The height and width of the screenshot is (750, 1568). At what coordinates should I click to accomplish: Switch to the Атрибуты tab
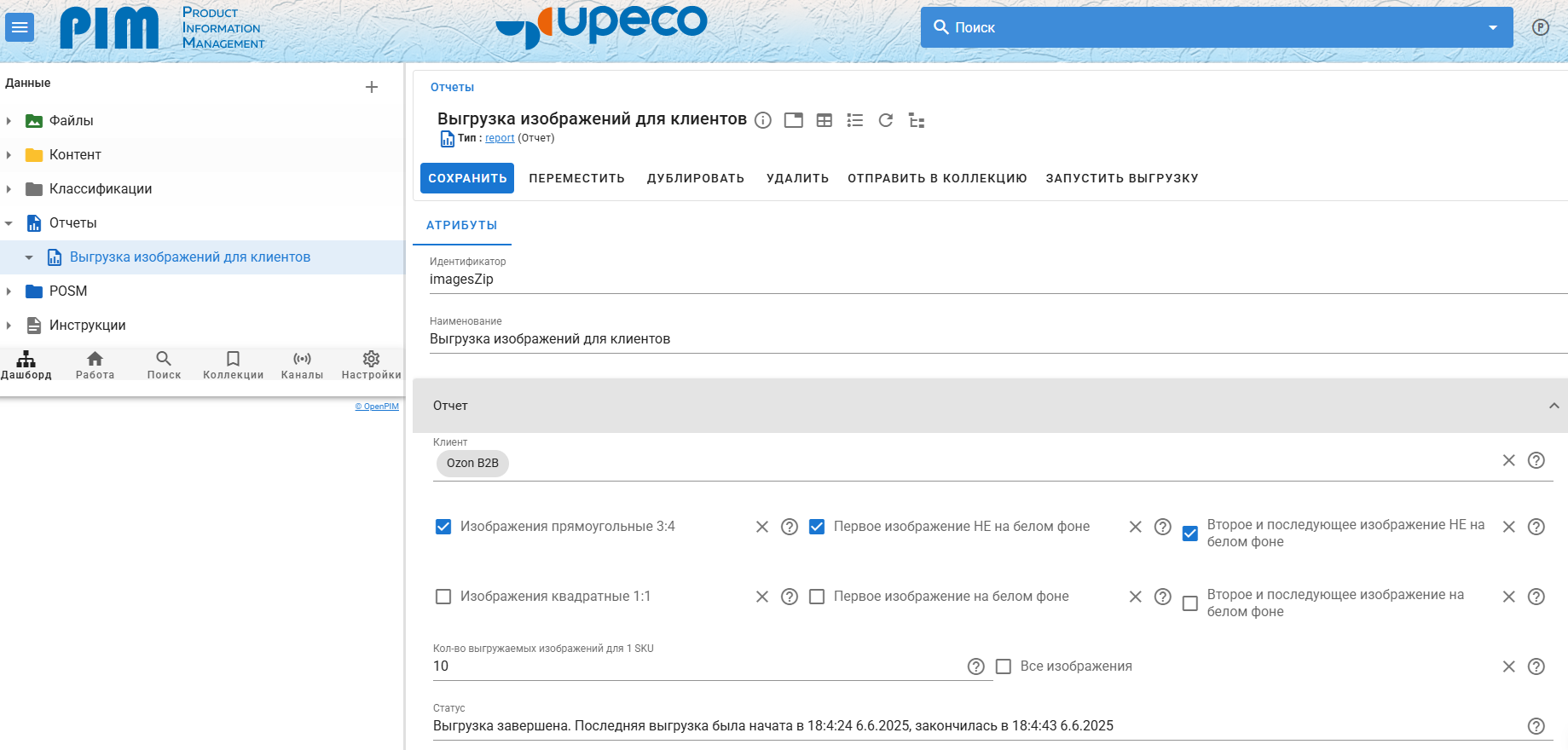(x=461, y=225)
